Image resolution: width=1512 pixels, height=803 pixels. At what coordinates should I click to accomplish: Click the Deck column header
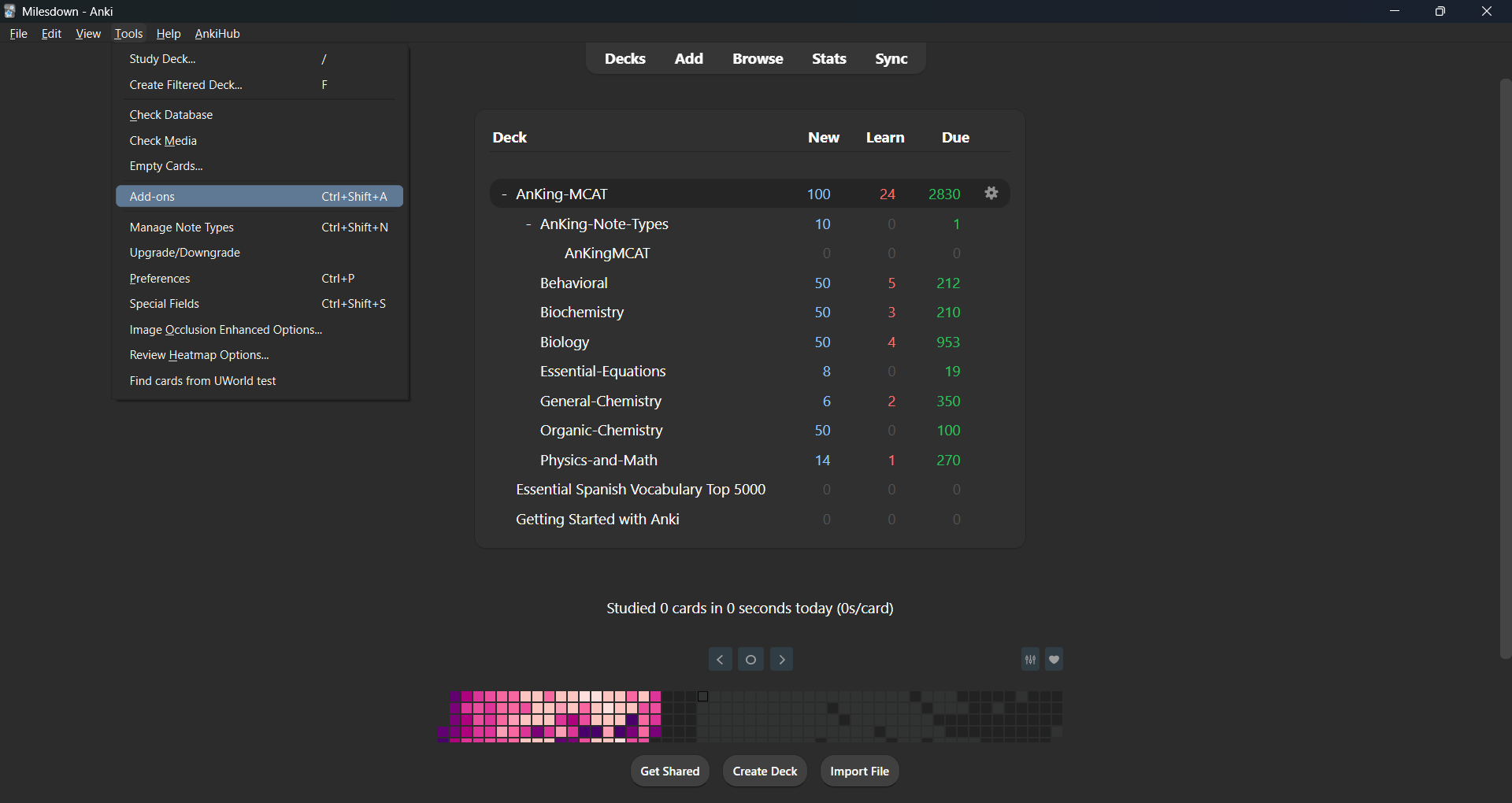(510, 138)
